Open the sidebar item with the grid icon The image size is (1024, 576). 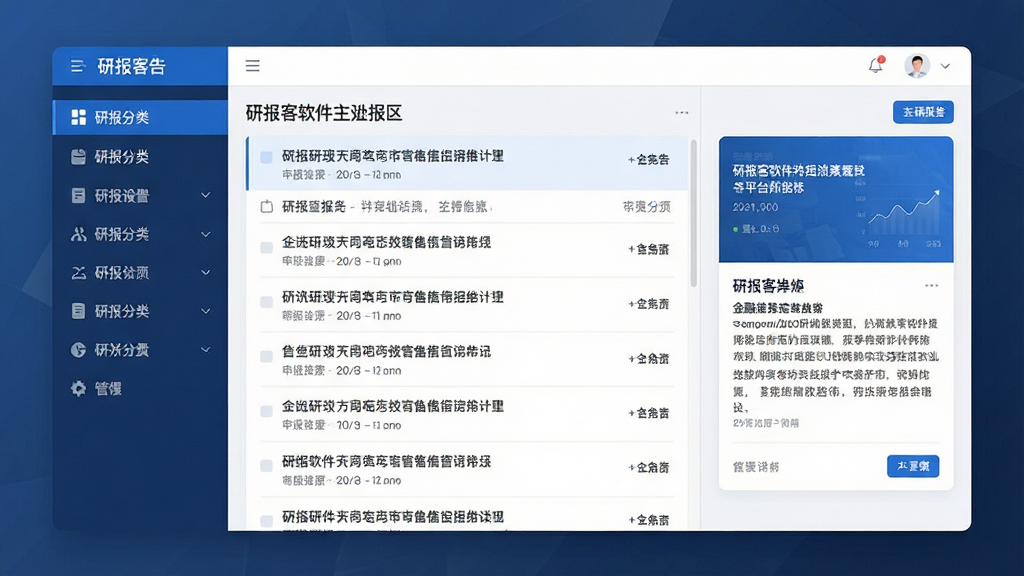[140, 118]
